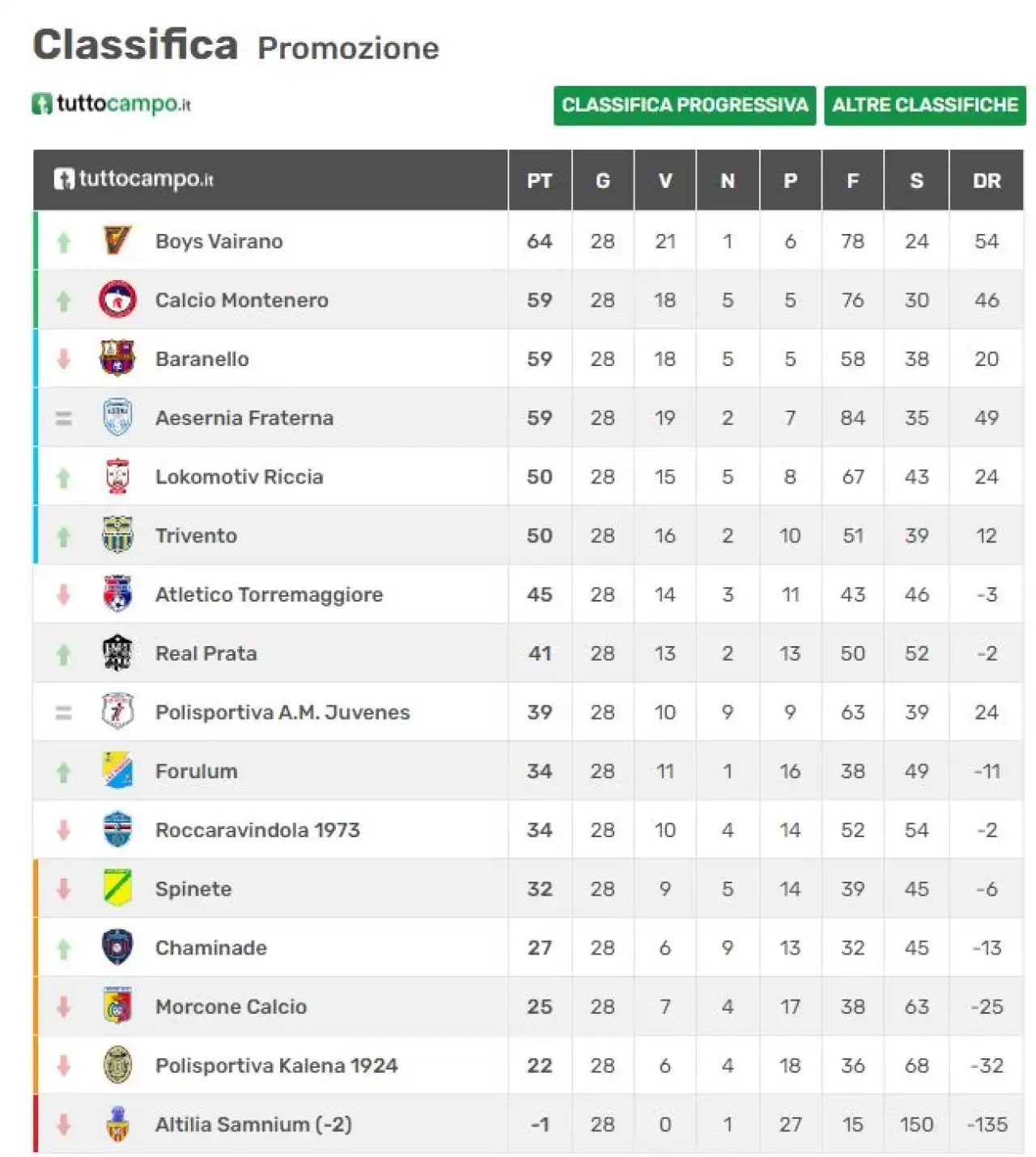1036x1157 pixels.
Task: Select the Aesernia Fraterna crest icon
Action: 117,417
